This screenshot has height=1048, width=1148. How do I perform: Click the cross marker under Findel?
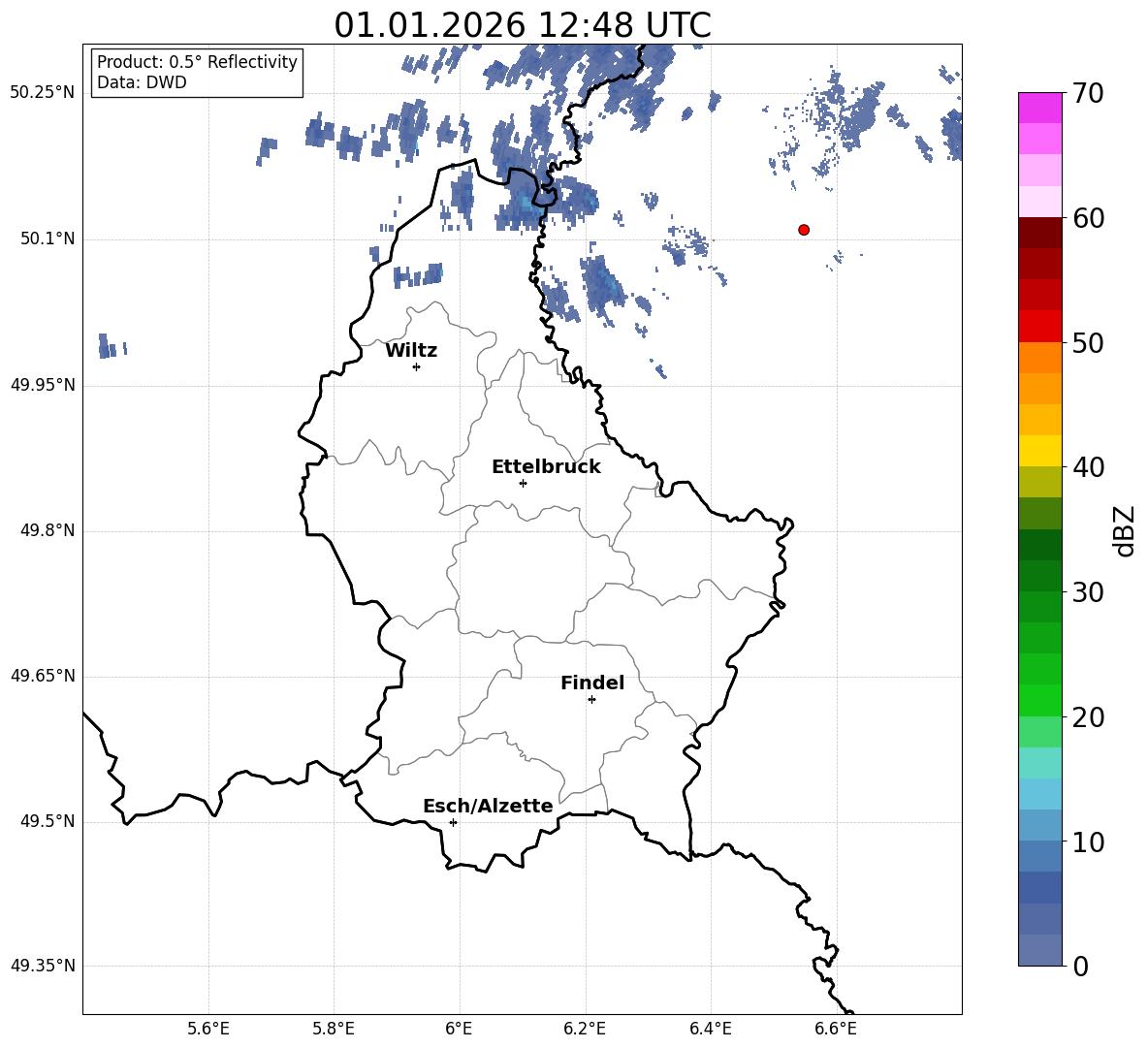[591, 700]
